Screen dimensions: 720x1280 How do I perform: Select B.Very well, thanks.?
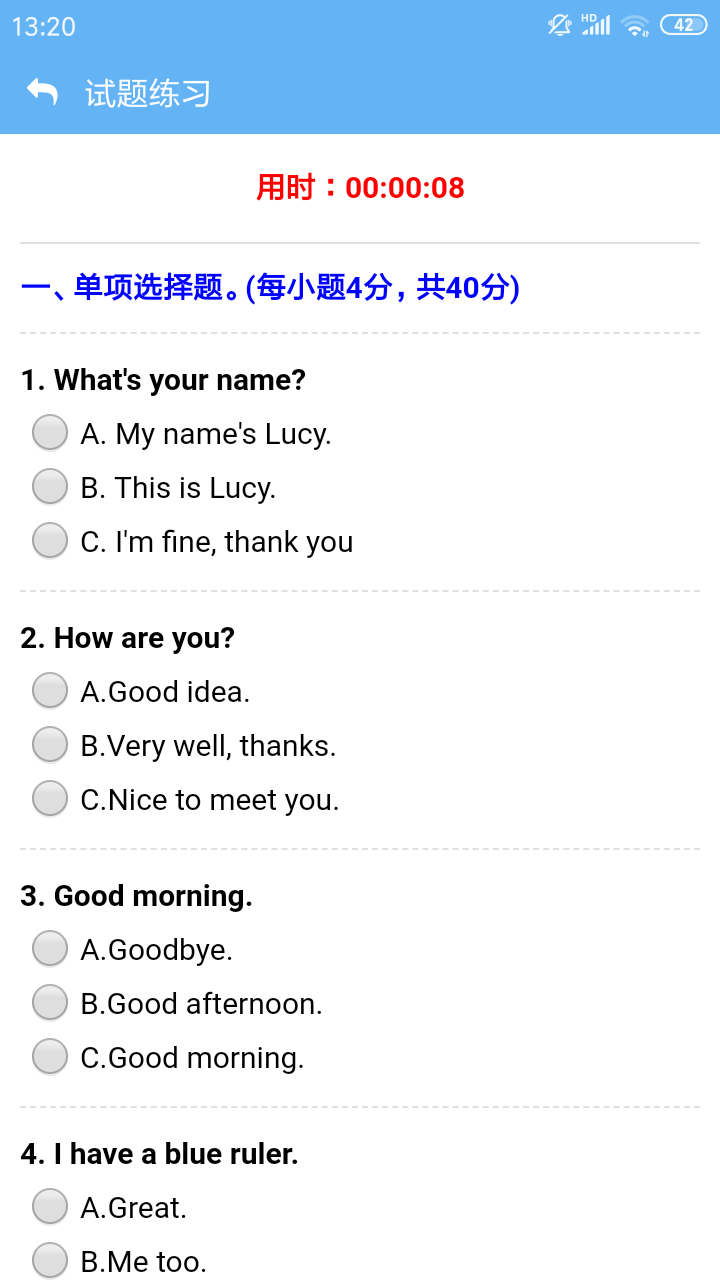(50, 745)
